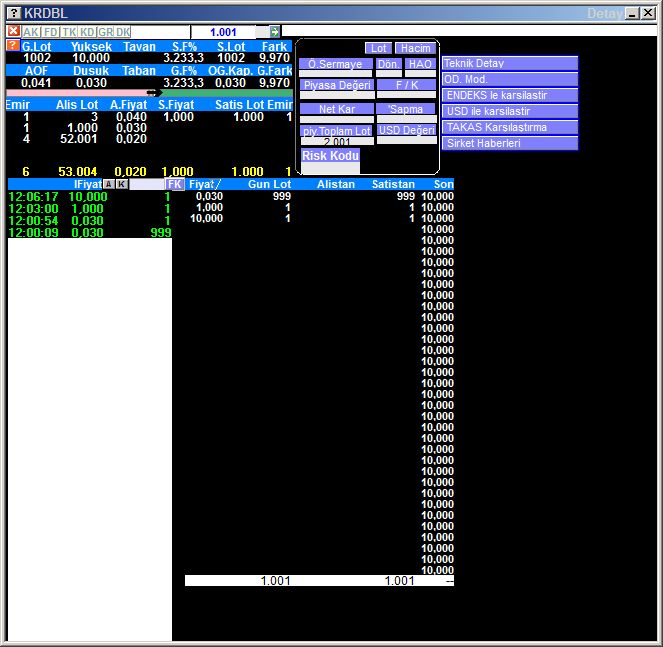
Task: Click the red X icon below the title
Action: pyautogui.click(x=13, y=32)
